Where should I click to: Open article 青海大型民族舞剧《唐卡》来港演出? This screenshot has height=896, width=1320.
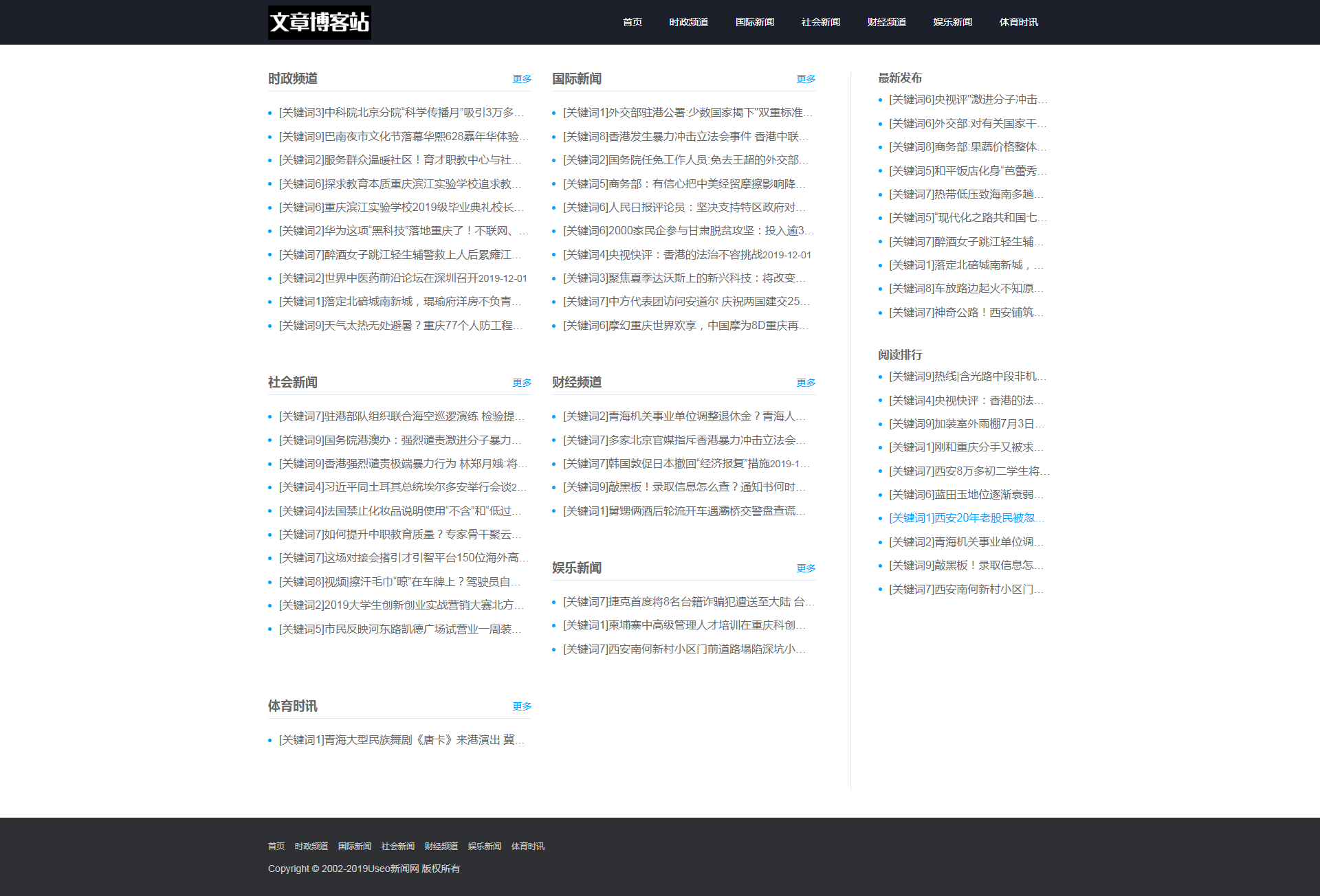[x=402, y=740]
